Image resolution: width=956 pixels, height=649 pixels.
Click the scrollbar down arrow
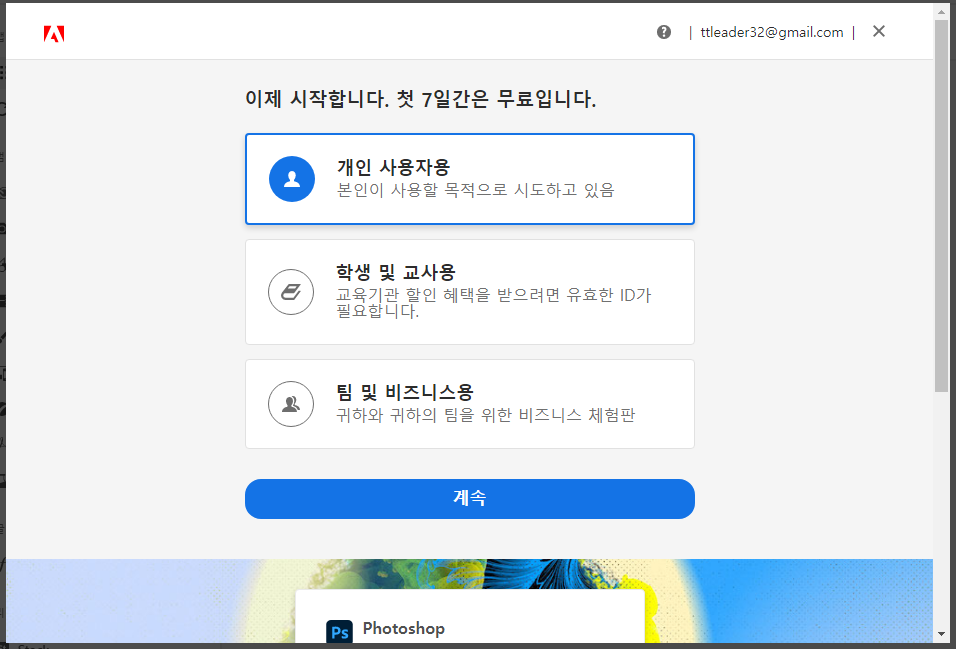tap(942, 635)
